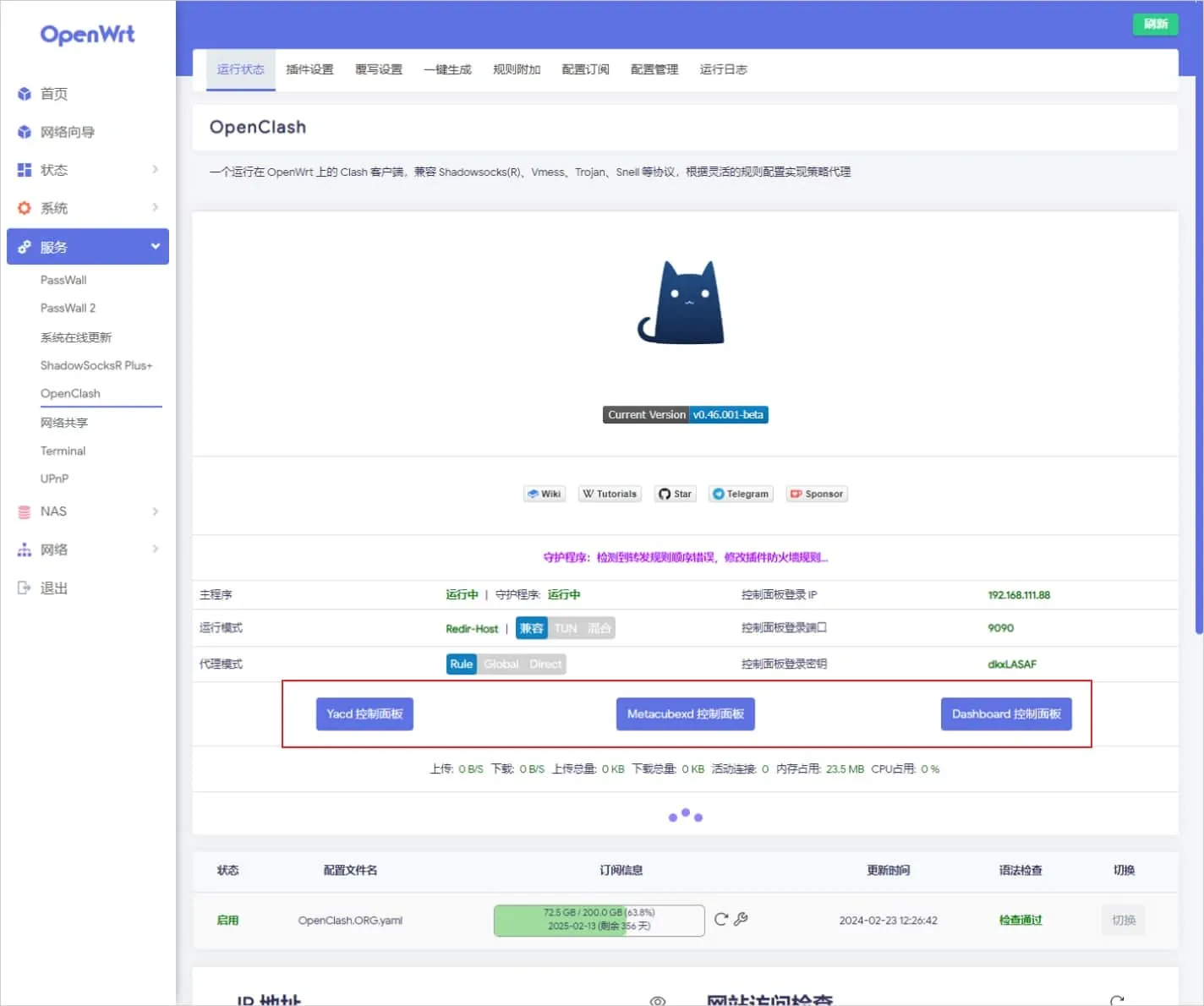Image resolution: width=1204 pixels, height=1006 pixels.
Task: Click the panel secret dkxLASAF
Action: tap(1011, 664)
